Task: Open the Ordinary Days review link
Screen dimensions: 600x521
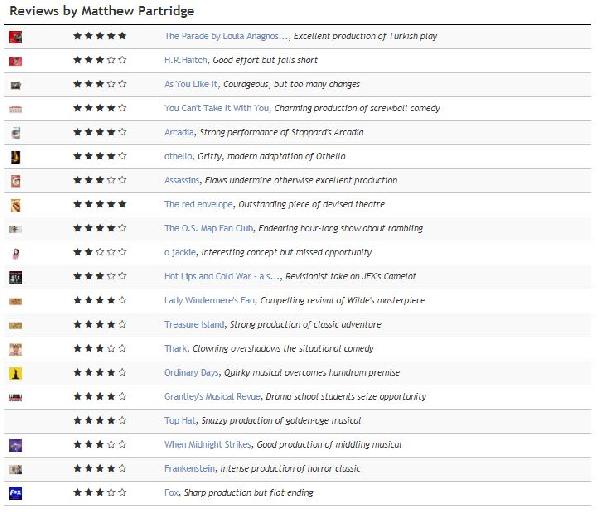Action: click(191, 373)
